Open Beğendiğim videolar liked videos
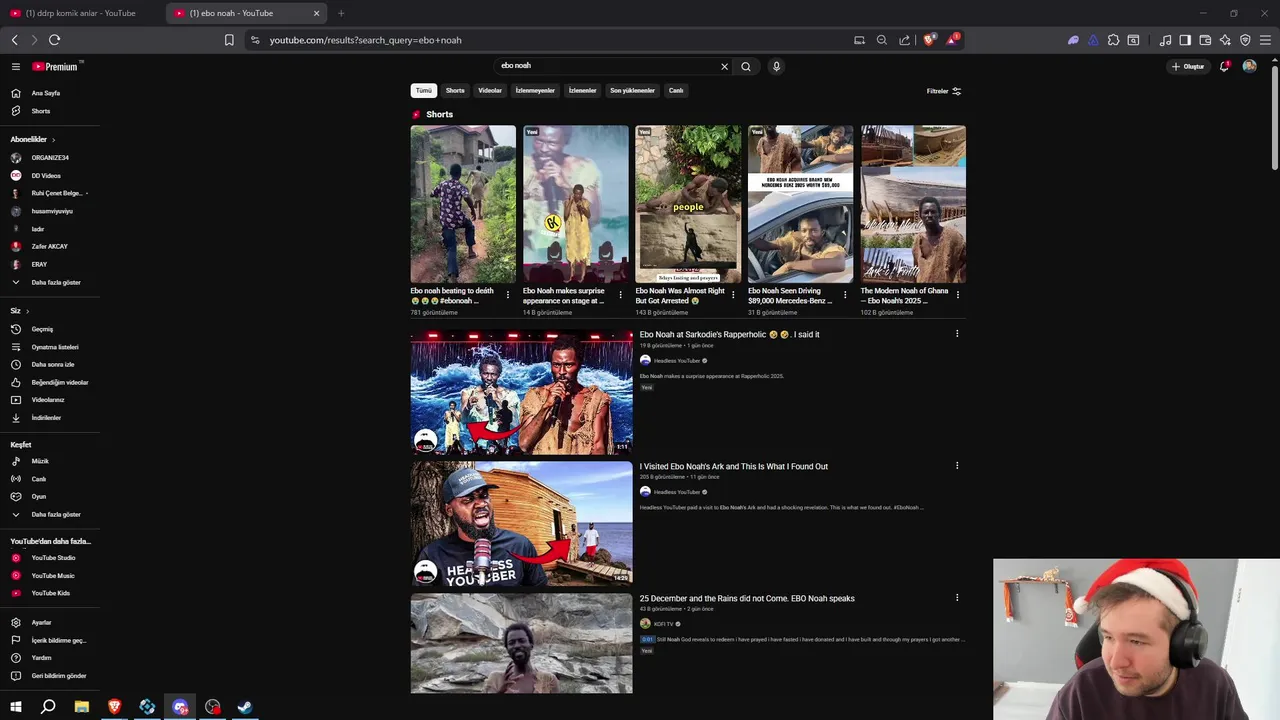 pos(50,382)
